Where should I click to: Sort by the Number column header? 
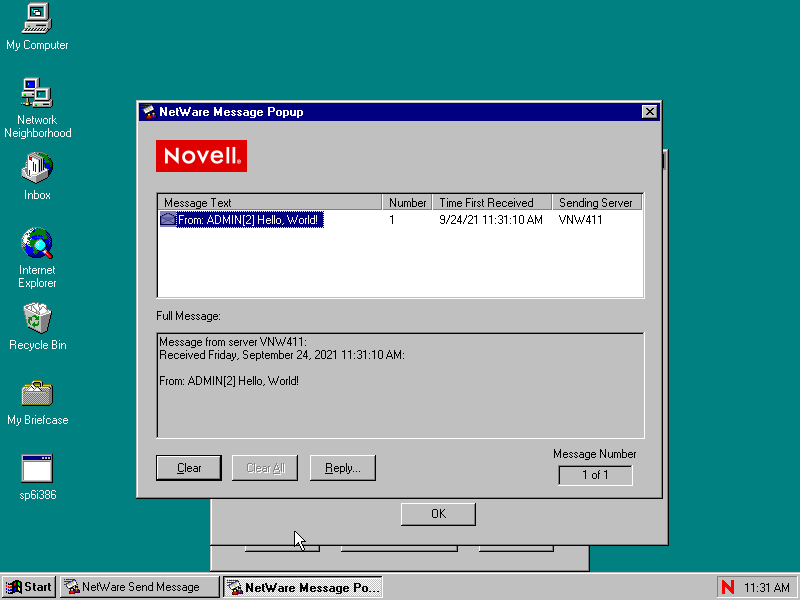(x=407, y=203)
